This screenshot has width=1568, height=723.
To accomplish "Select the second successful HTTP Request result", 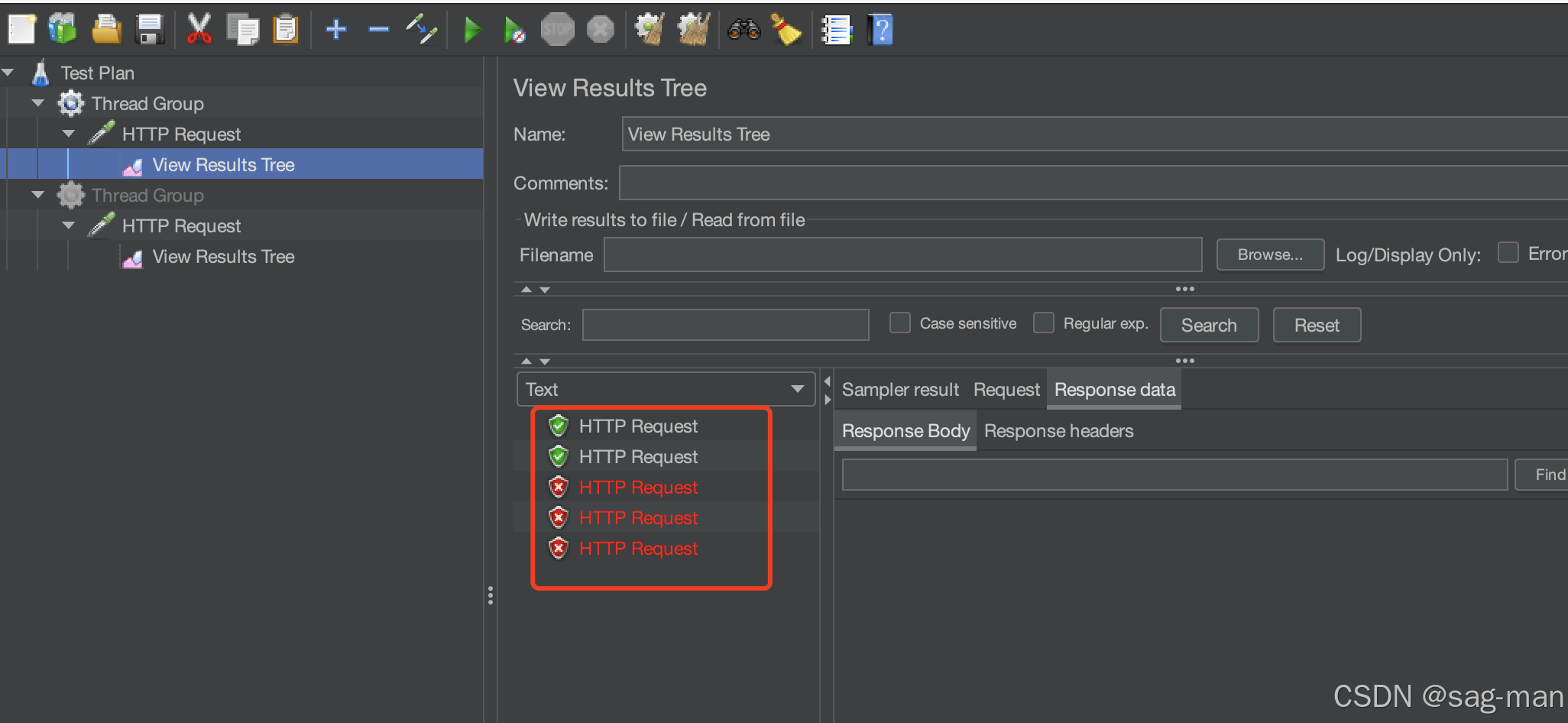I will click(x=638, y=456).
